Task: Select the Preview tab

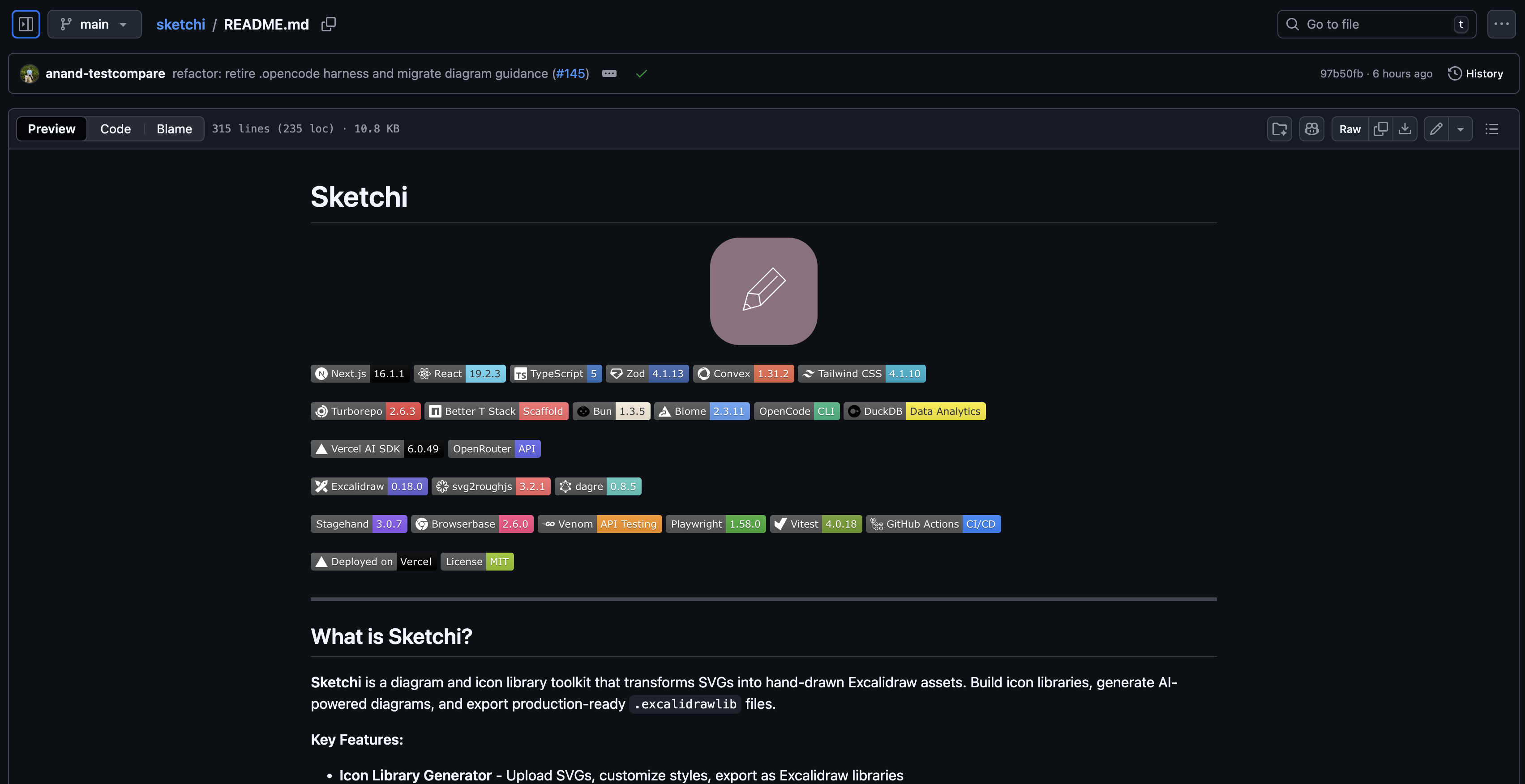Action: coord(51,129)
